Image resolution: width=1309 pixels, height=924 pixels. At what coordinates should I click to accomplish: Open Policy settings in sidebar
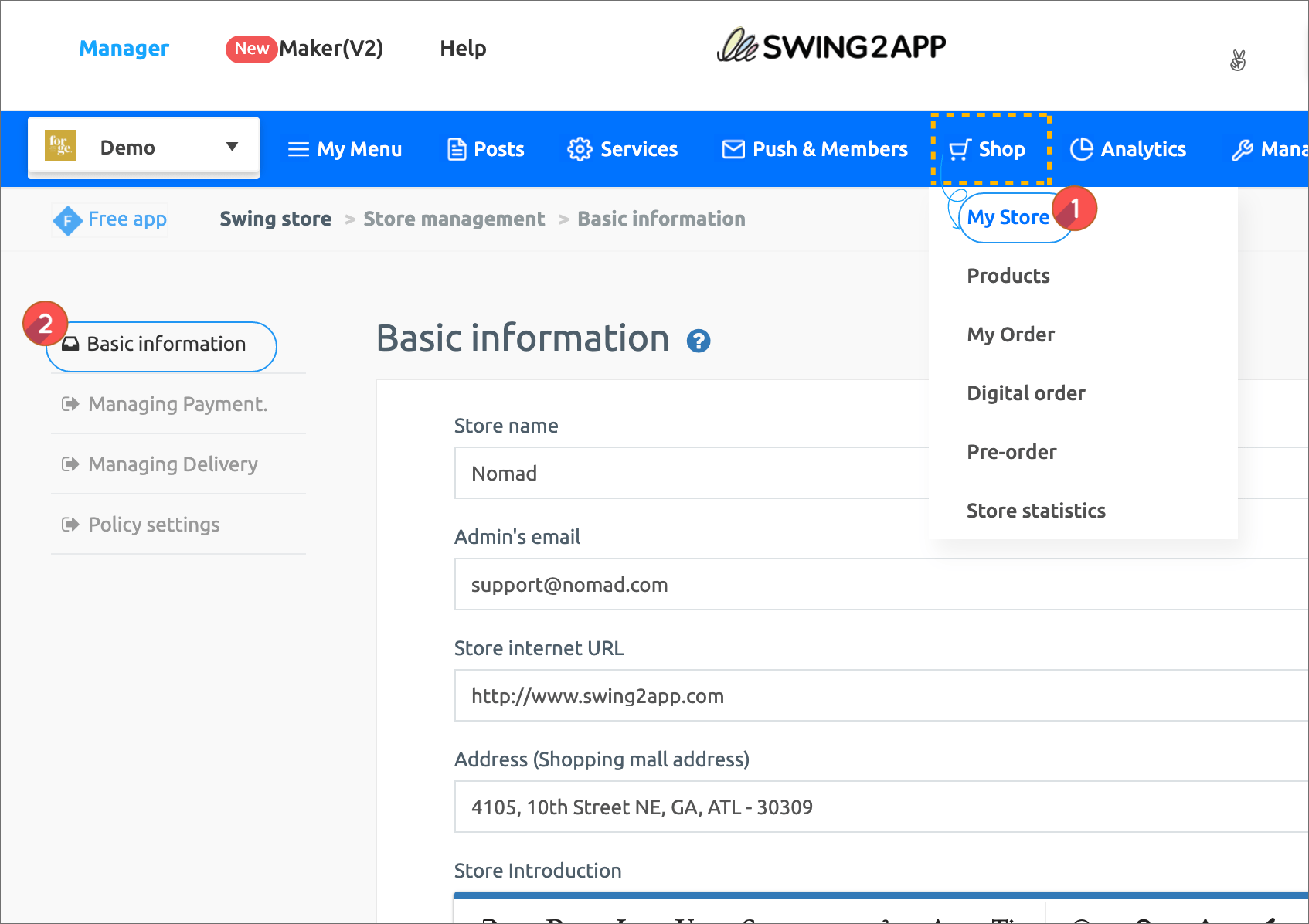[154, 525]
